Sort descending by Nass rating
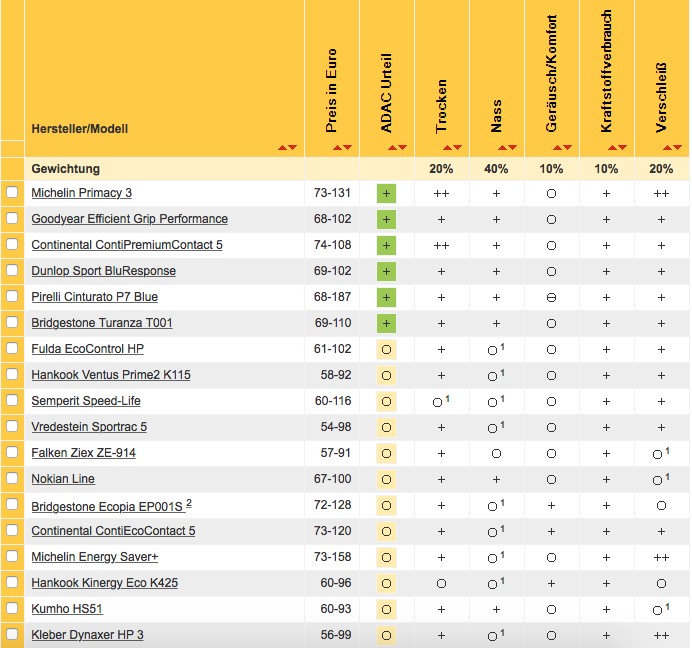692x648 pixels. pyautogui.click(x=512, y=147)
